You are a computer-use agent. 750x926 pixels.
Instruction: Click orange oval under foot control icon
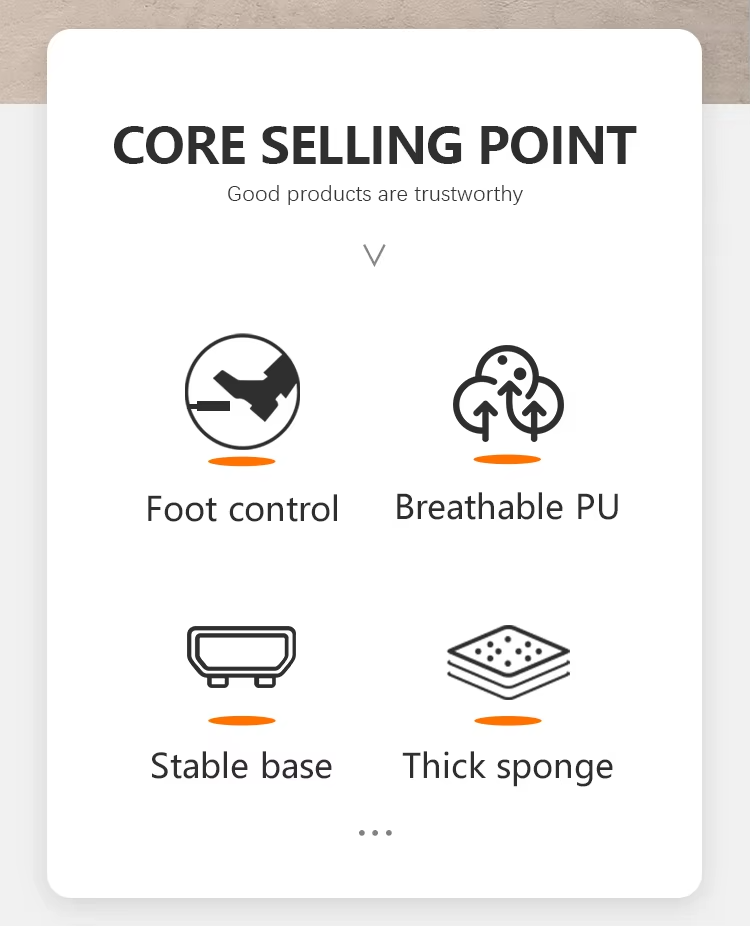(242, 461)
